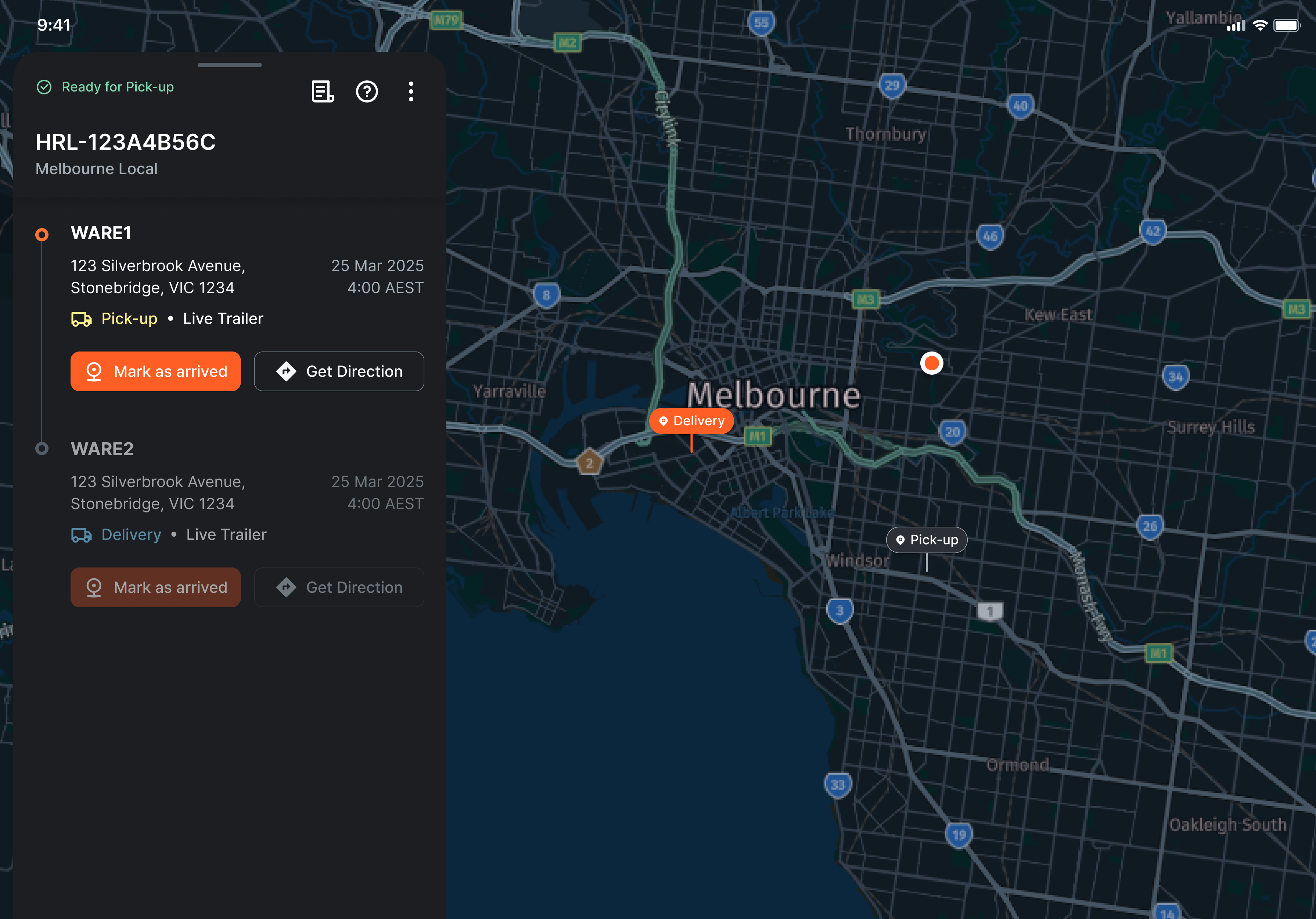Tap the WARE2 stop name
This screenshot has height=919, width=1316.
tap(102, 449)
